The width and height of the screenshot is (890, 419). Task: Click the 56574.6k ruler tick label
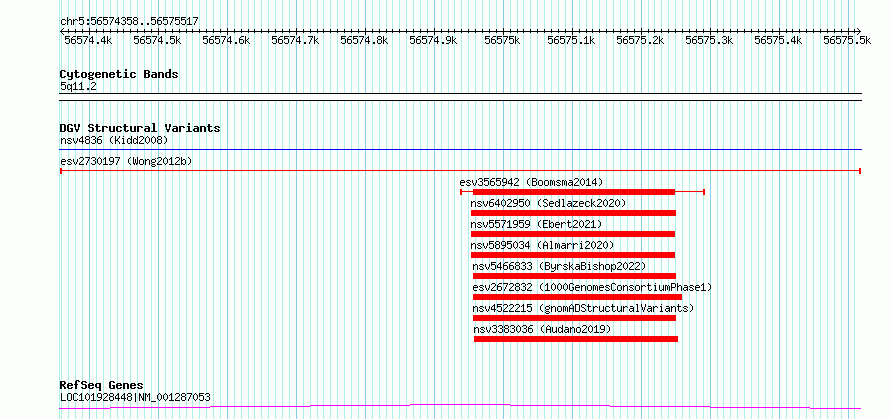pyautogui.click(x=226, y=40)
